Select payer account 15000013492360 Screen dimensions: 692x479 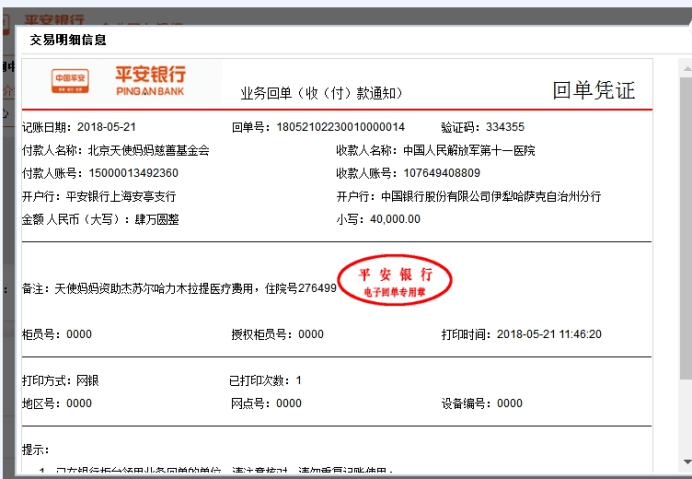[134, 173]
